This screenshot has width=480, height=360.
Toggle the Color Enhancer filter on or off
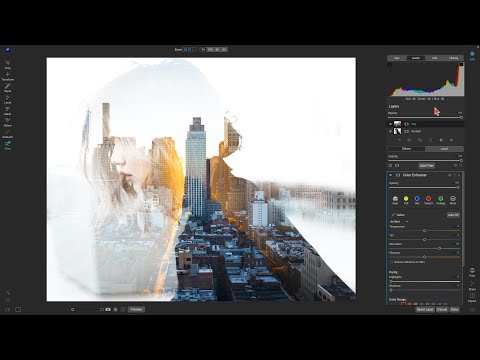pyautogui.click(x=390, y=175)
